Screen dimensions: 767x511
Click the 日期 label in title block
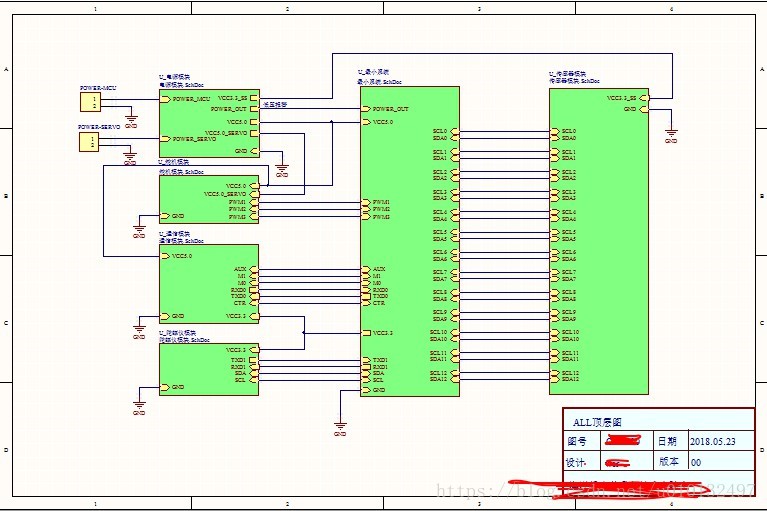coord(667,441)
